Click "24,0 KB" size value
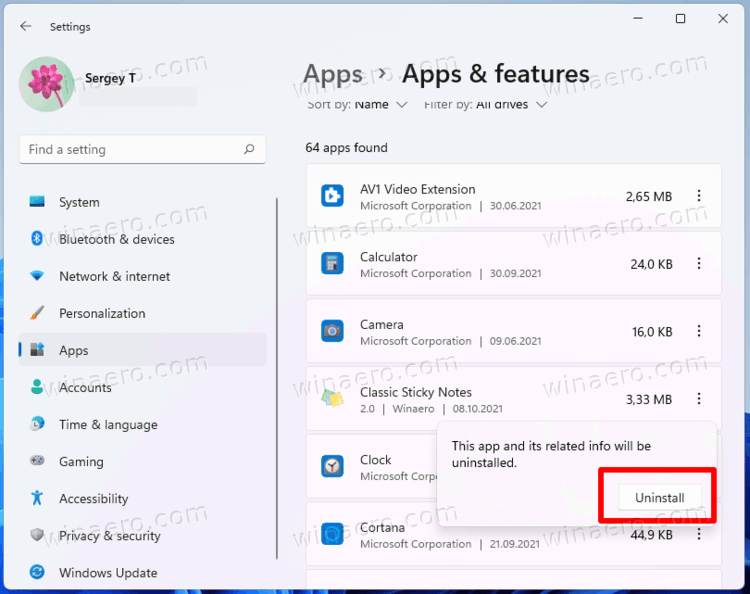750x594 pixels. click(651, 264)
